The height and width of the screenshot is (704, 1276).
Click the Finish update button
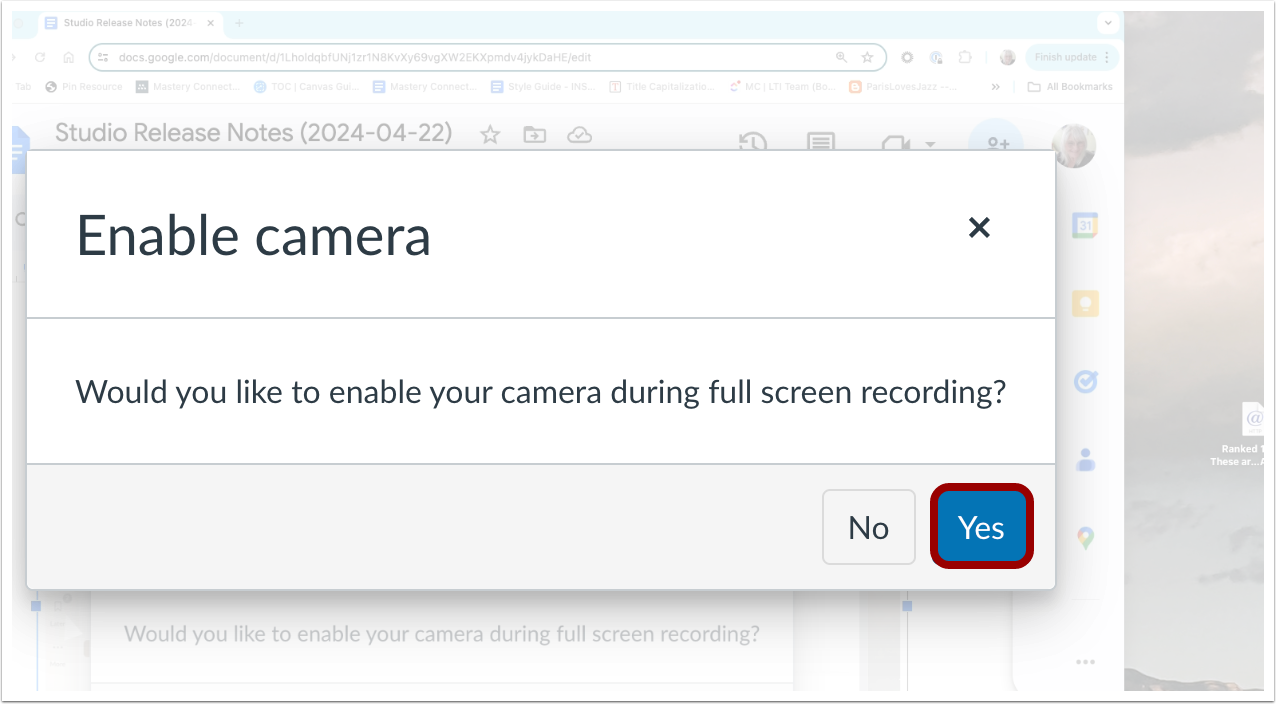[1072, 57]
